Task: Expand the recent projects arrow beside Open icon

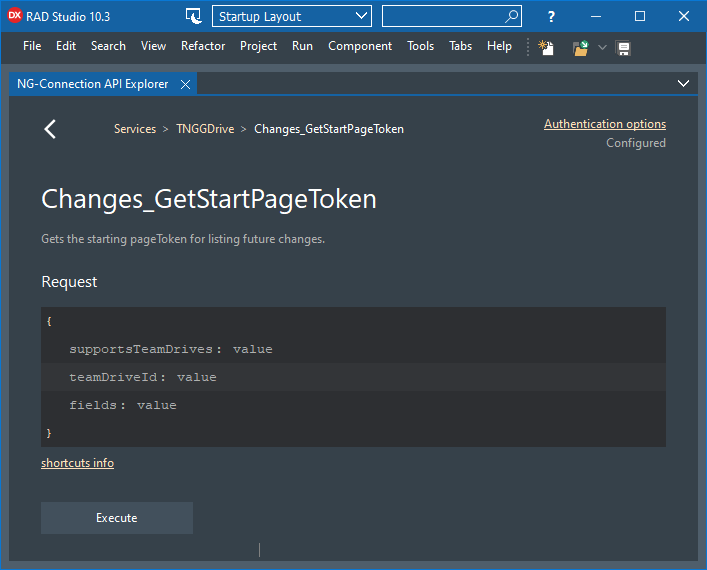Action: click(602, 47)
